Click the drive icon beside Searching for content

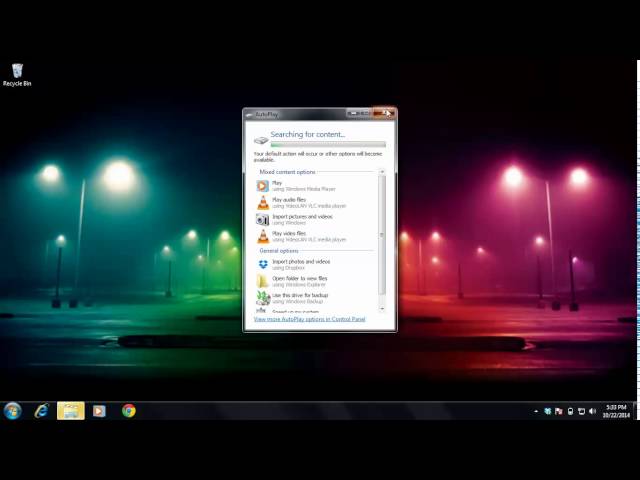(261, 140)
